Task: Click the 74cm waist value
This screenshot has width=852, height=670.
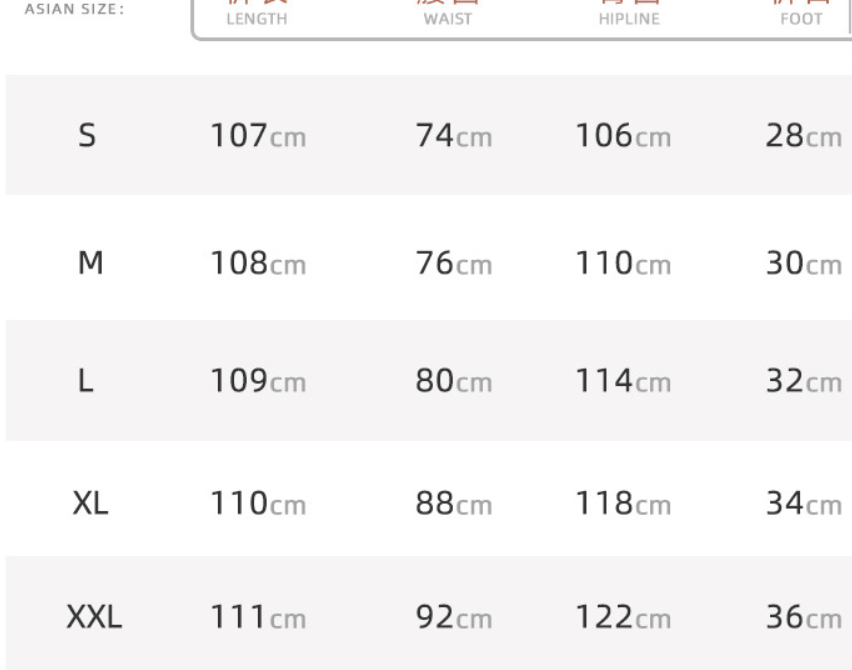Action: 454,135
